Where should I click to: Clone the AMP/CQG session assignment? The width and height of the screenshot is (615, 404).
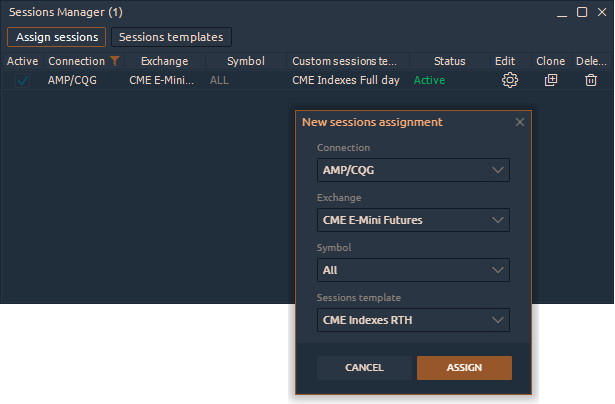tap(550, 80)
